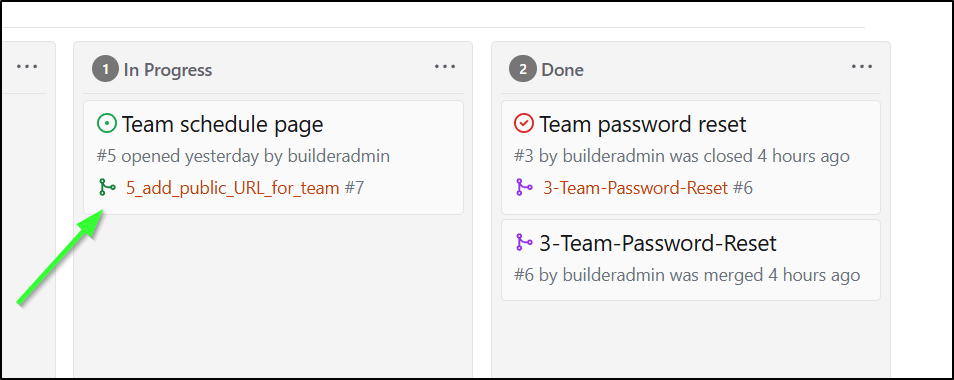Screen dimensions: 954x380
Task: Click the purple merge icon beside the 3-Team-Password-Reset #6 link
Action: coord(524,188)
